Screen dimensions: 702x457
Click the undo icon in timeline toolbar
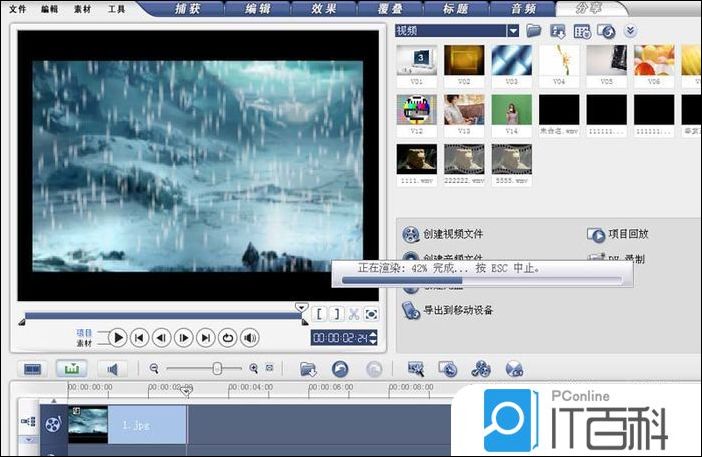click(x=340, y=369)
